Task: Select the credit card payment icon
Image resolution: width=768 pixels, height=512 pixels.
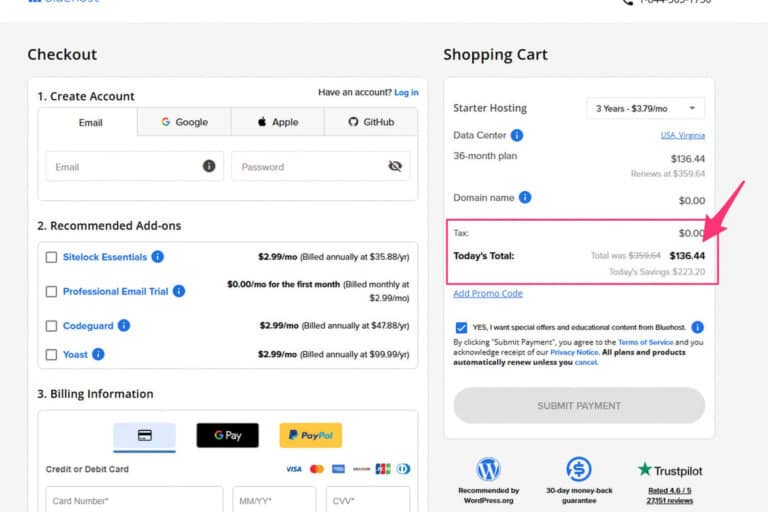Action: click(144, 435)
